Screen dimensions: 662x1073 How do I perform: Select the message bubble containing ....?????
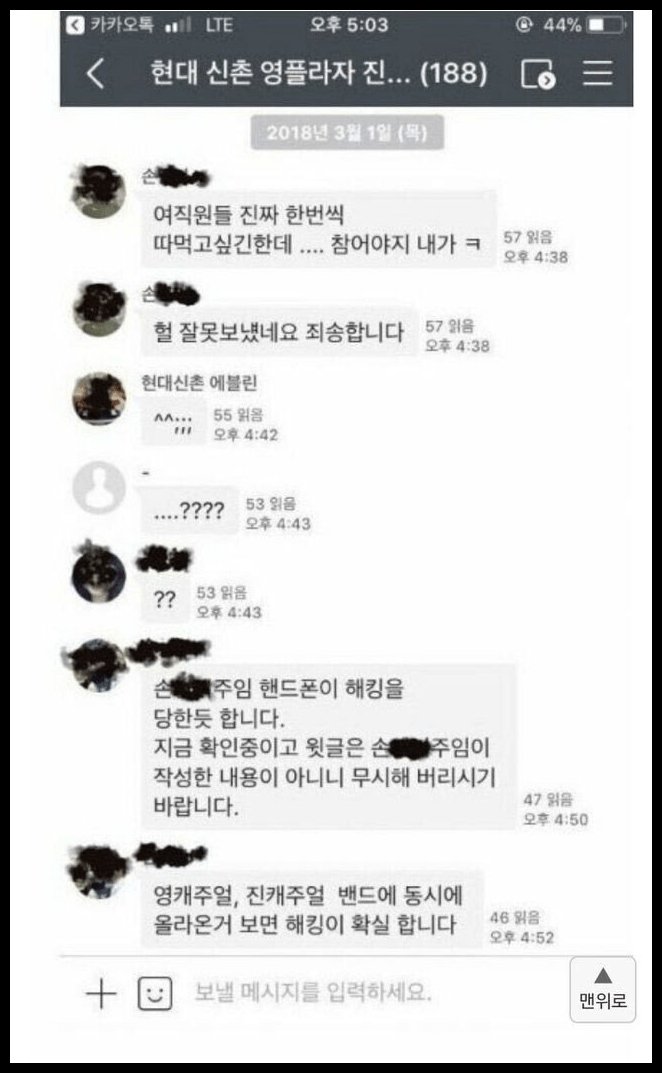point(190,510)
